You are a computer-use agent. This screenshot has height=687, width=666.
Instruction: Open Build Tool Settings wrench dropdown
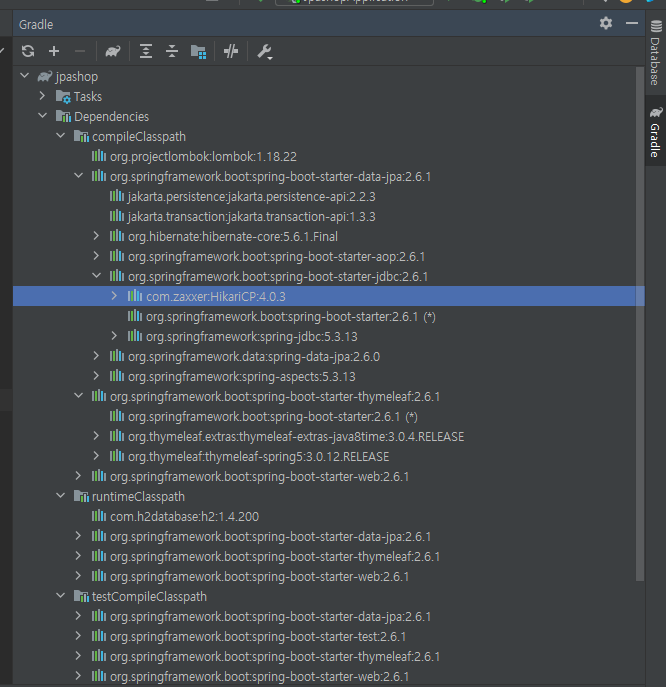265,52
